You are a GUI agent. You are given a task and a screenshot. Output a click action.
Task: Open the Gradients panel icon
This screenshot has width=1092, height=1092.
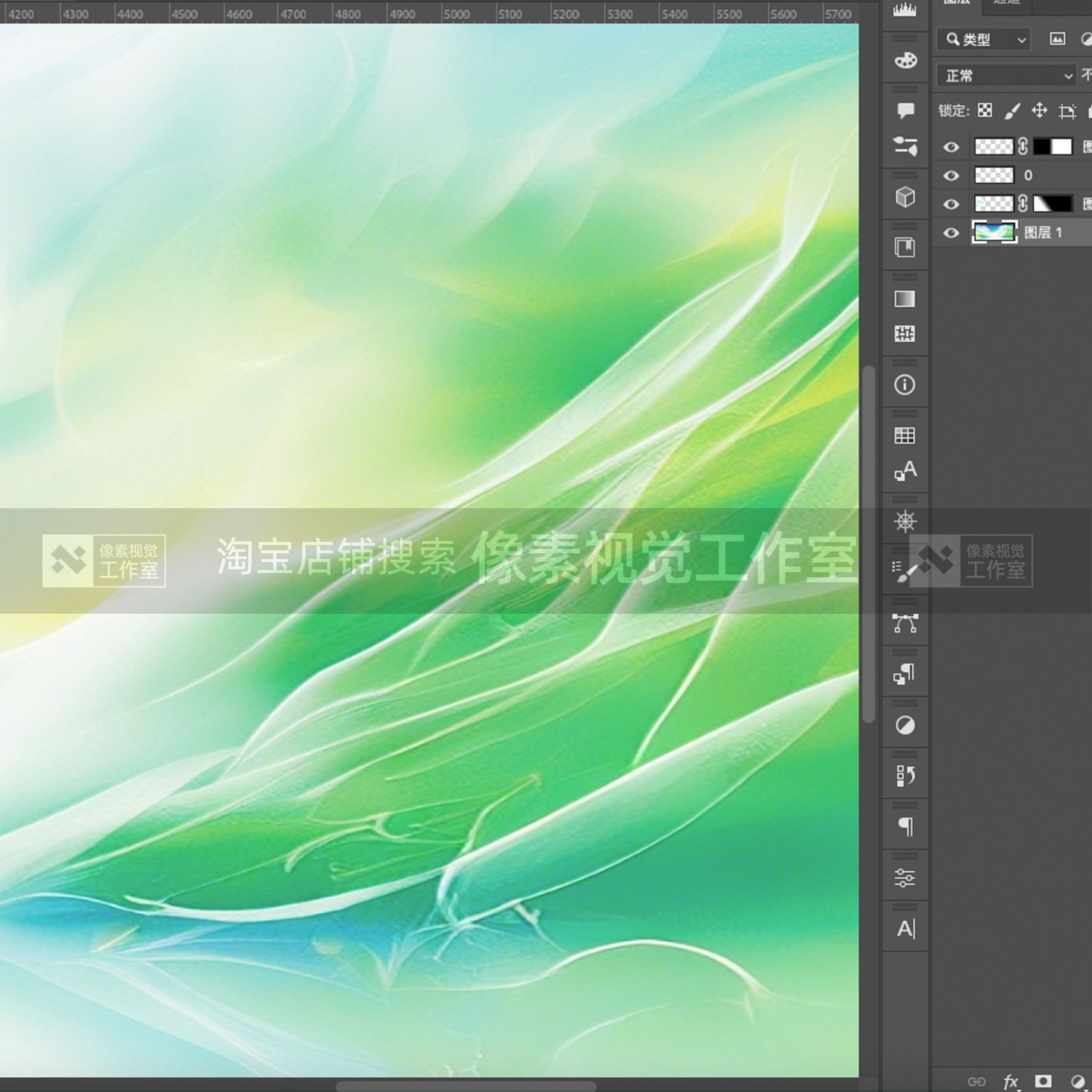click(x=905, y=298)
